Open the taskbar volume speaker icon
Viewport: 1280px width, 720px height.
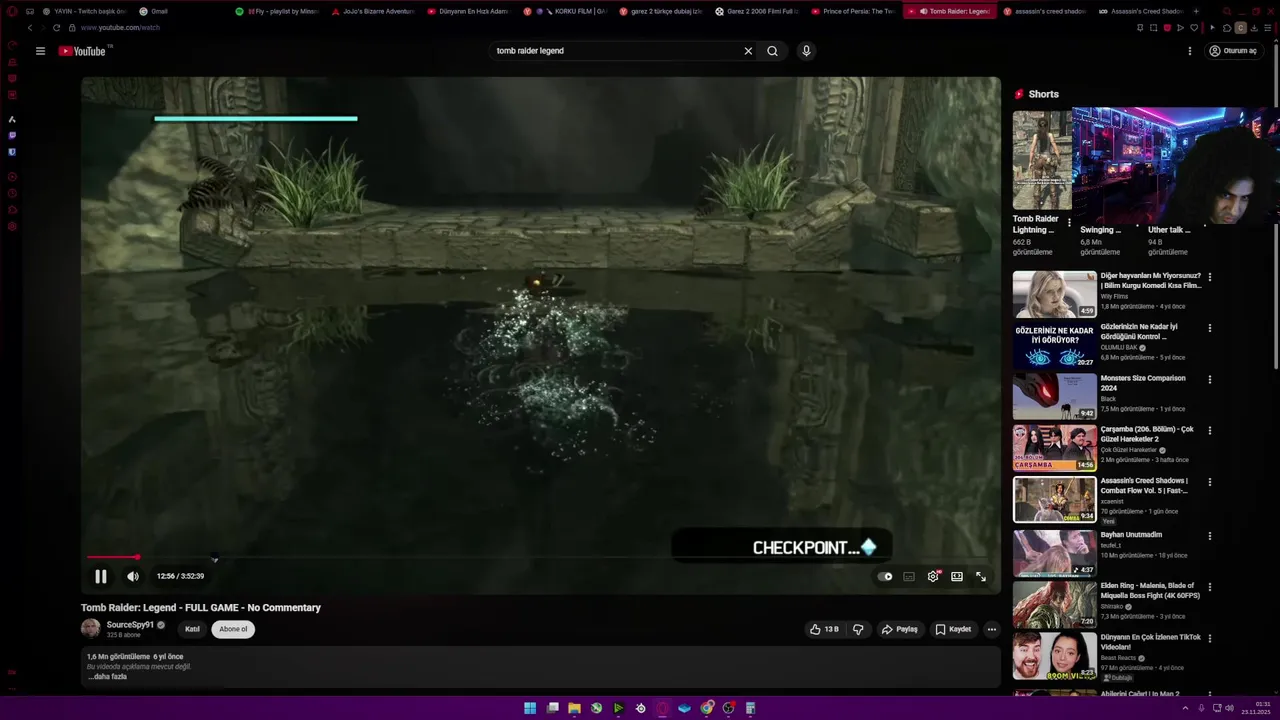click(1229, 708)
